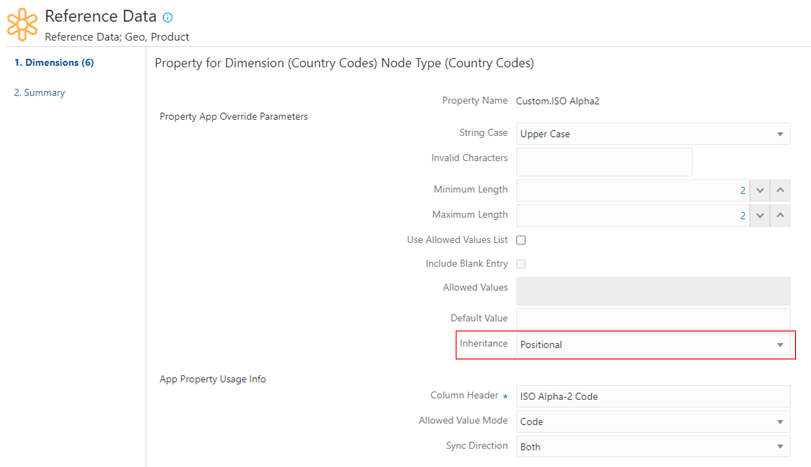Decrease Maximum Length using down arrow
Screen dimensions: 811x467
pos(759,215)
